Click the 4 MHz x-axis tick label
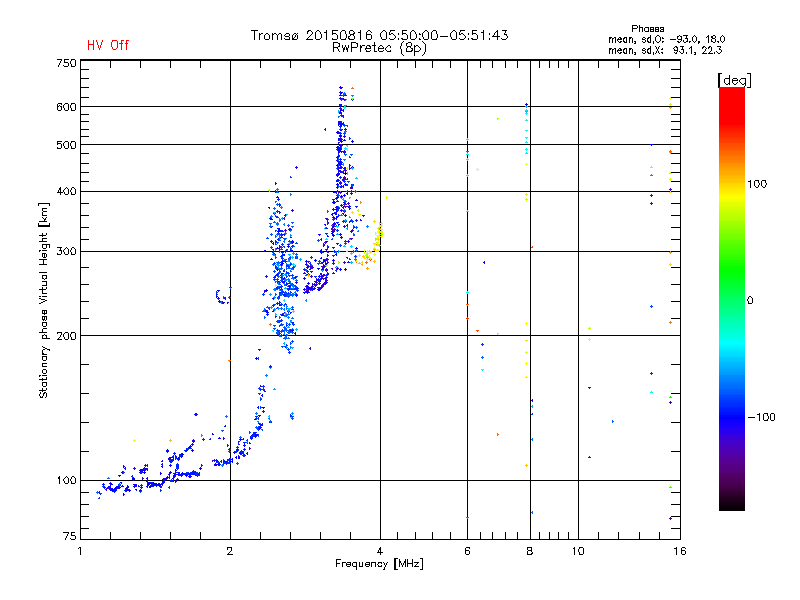 click(380, 551)
